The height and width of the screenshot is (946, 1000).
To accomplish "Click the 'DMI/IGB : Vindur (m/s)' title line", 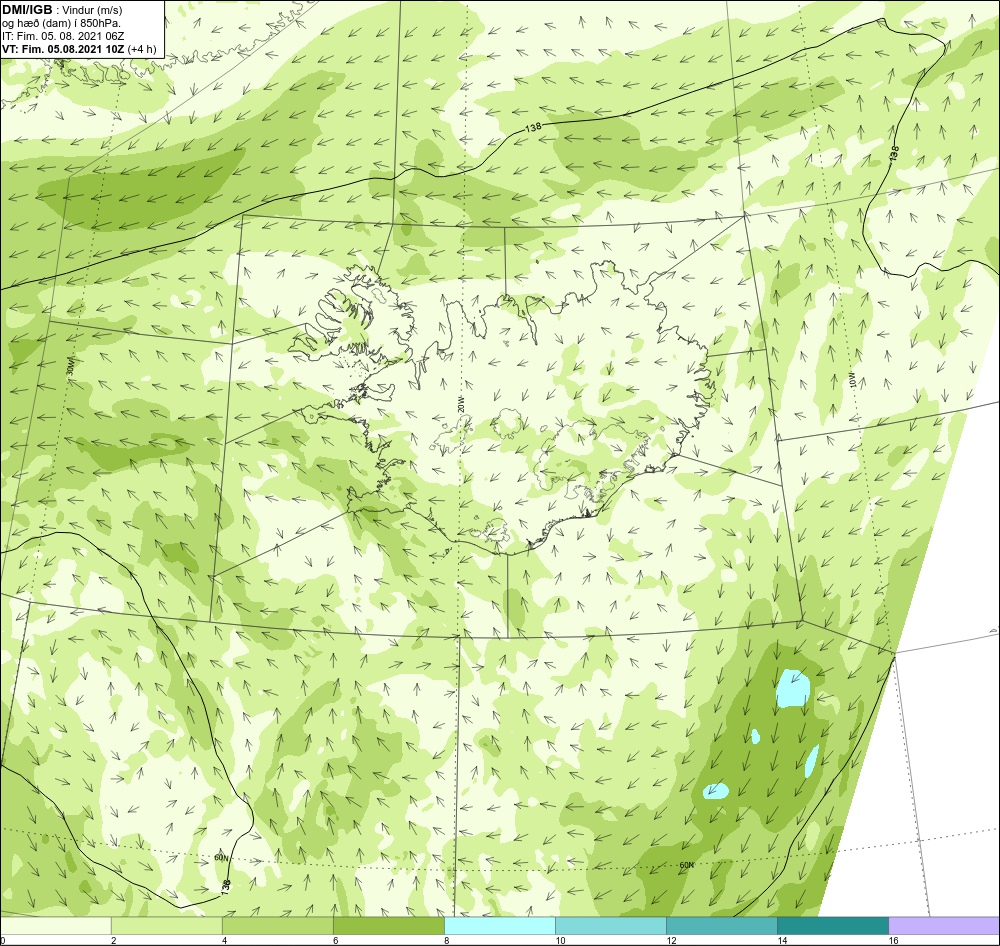I will click(x=62, y=9).
